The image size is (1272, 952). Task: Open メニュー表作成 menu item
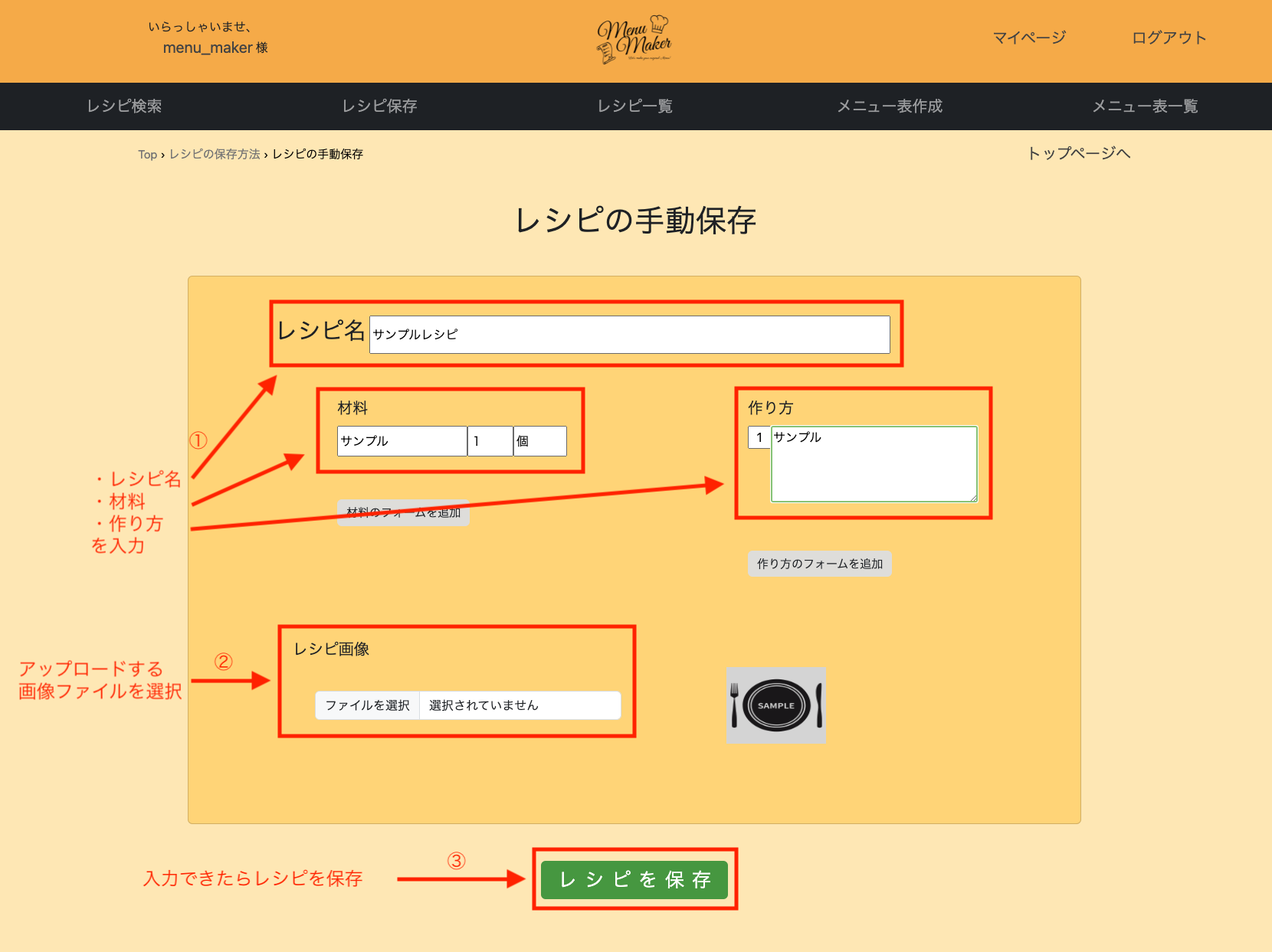[x=890, y=106]
